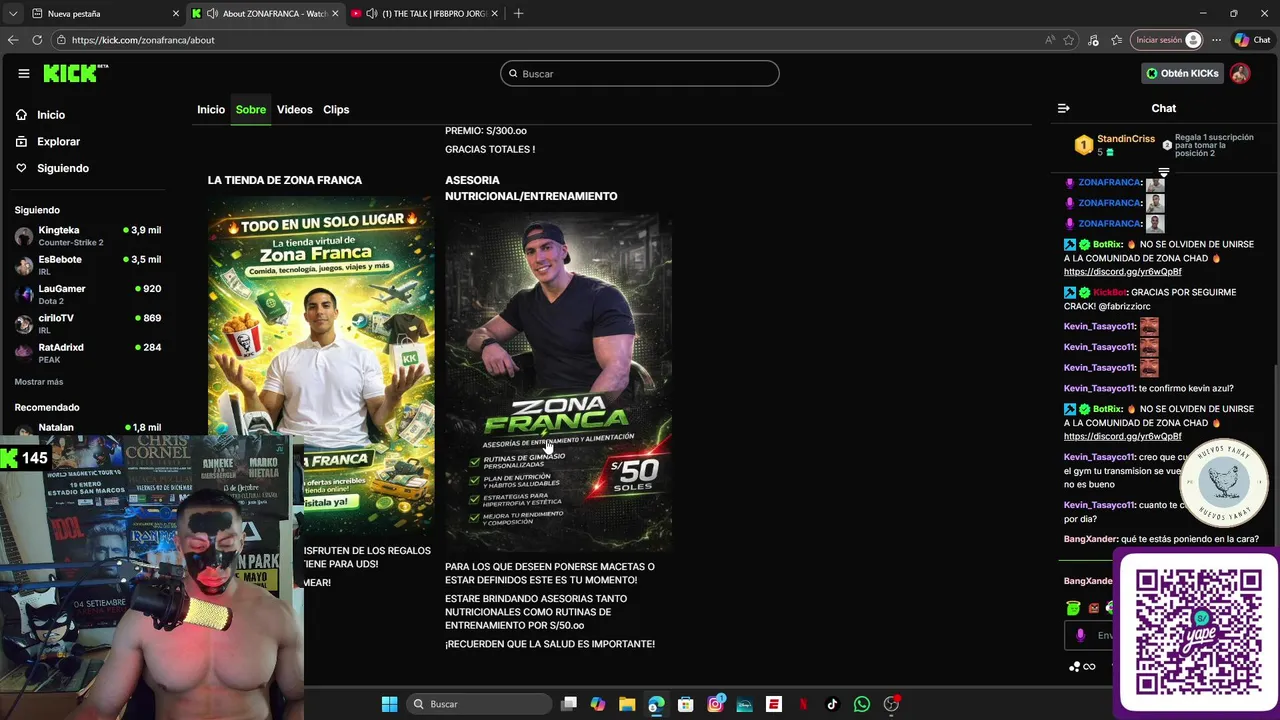Viewport: 1280px width, 720px height.
Task: Add this page to favorites
Action: point(1069,40)
